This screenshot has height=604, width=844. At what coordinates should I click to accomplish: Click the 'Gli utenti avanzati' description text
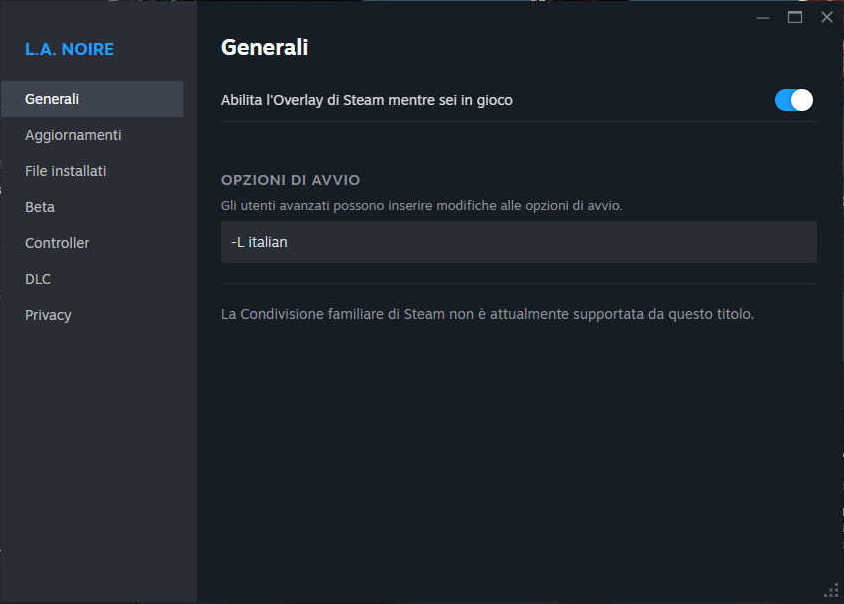coord(421,205)
